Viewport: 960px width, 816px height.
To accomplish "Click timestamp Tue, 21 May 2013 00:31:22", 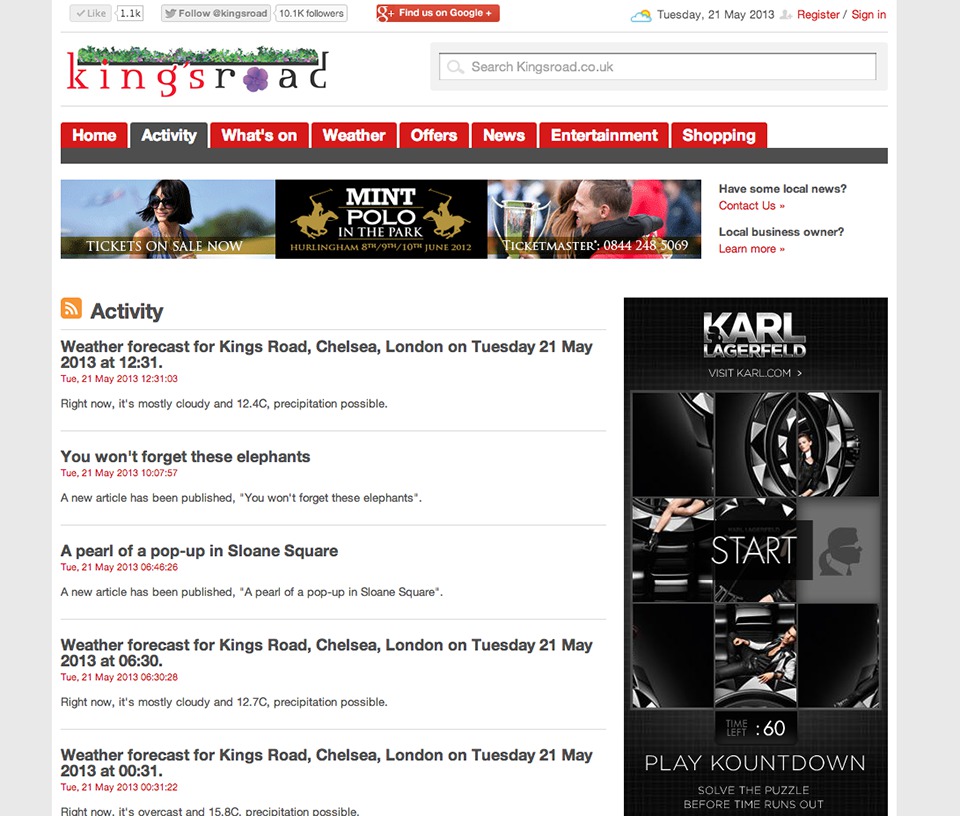I will tap(119, 787).
